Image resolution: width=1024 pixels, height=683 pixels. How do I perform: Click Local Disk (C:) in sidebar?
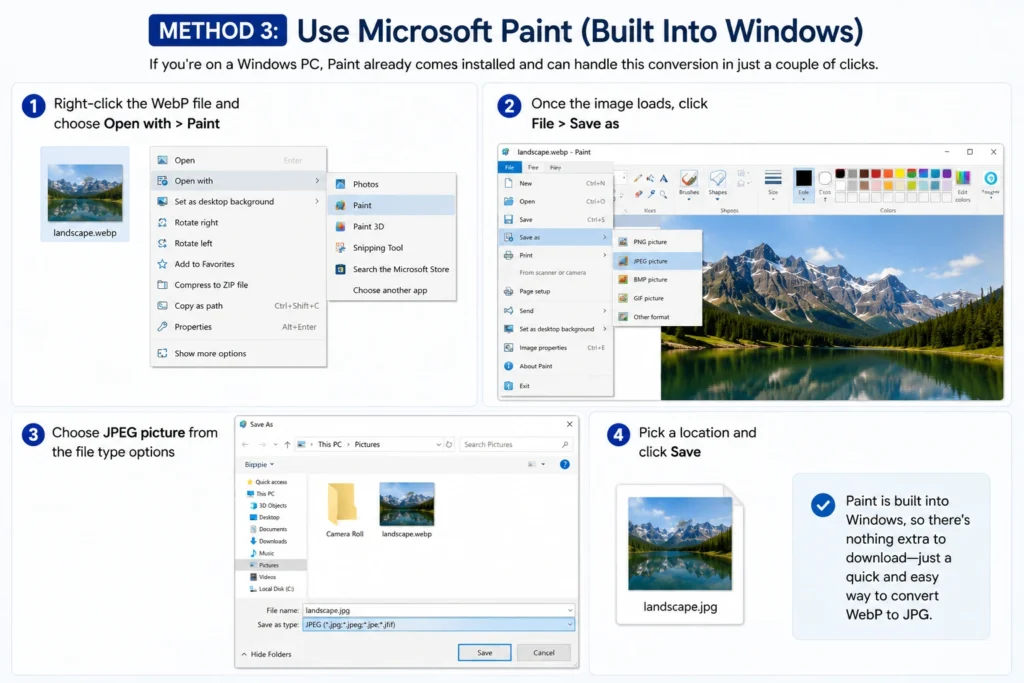[x=272, y=589]
